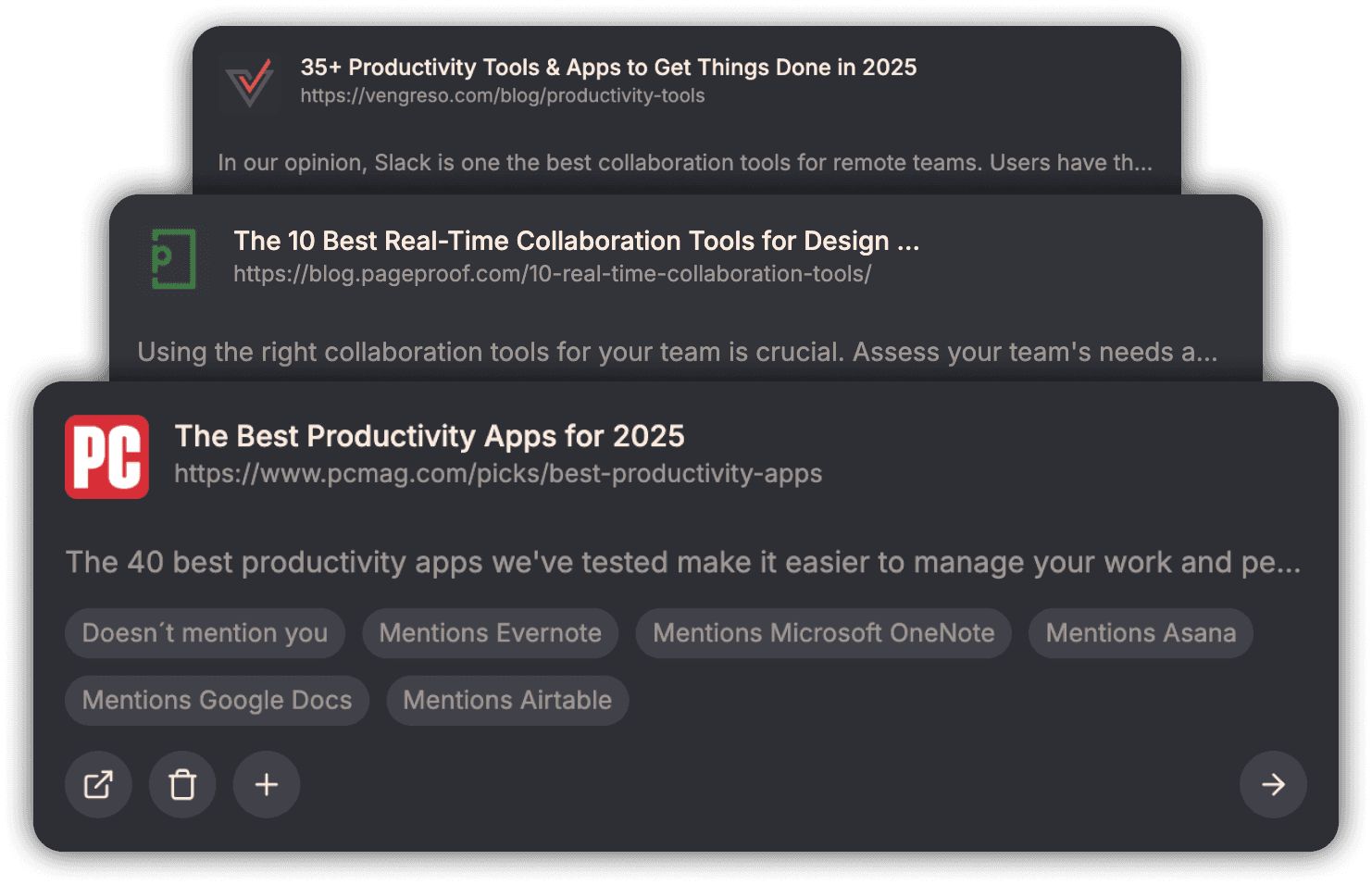Click the vengreso.com productivity-tools URL
This screenshot has height=885, width=1372.
point(502,96)
